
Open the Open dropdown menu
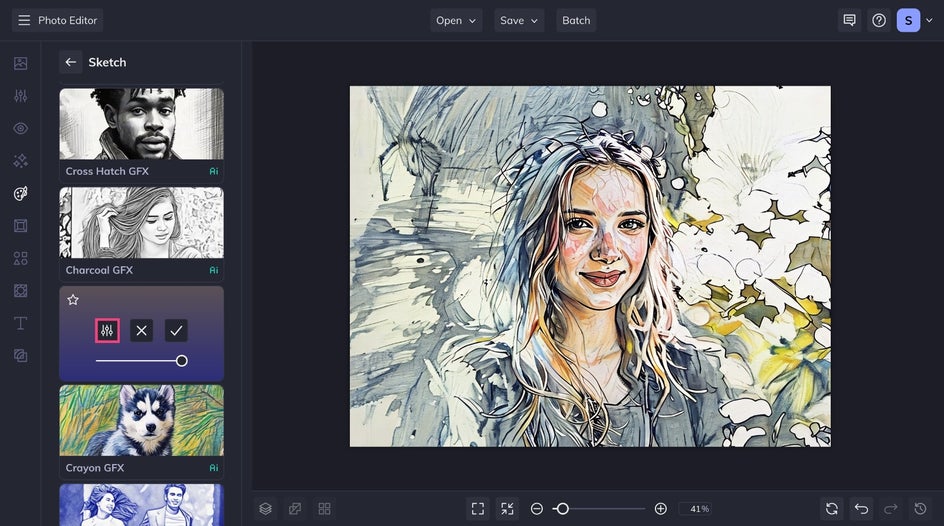456,20
